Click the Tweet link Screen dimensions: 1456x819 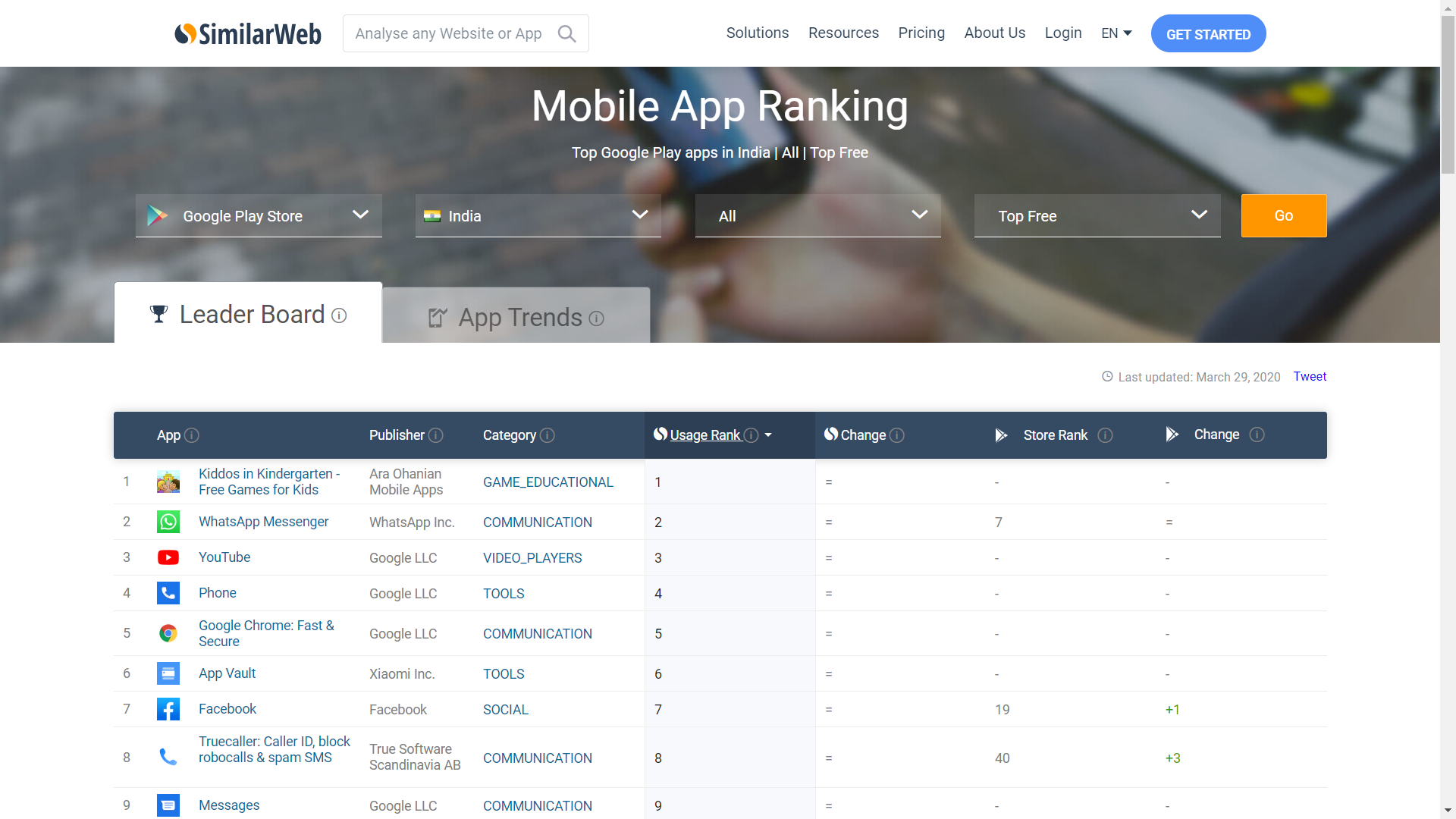1310,376
